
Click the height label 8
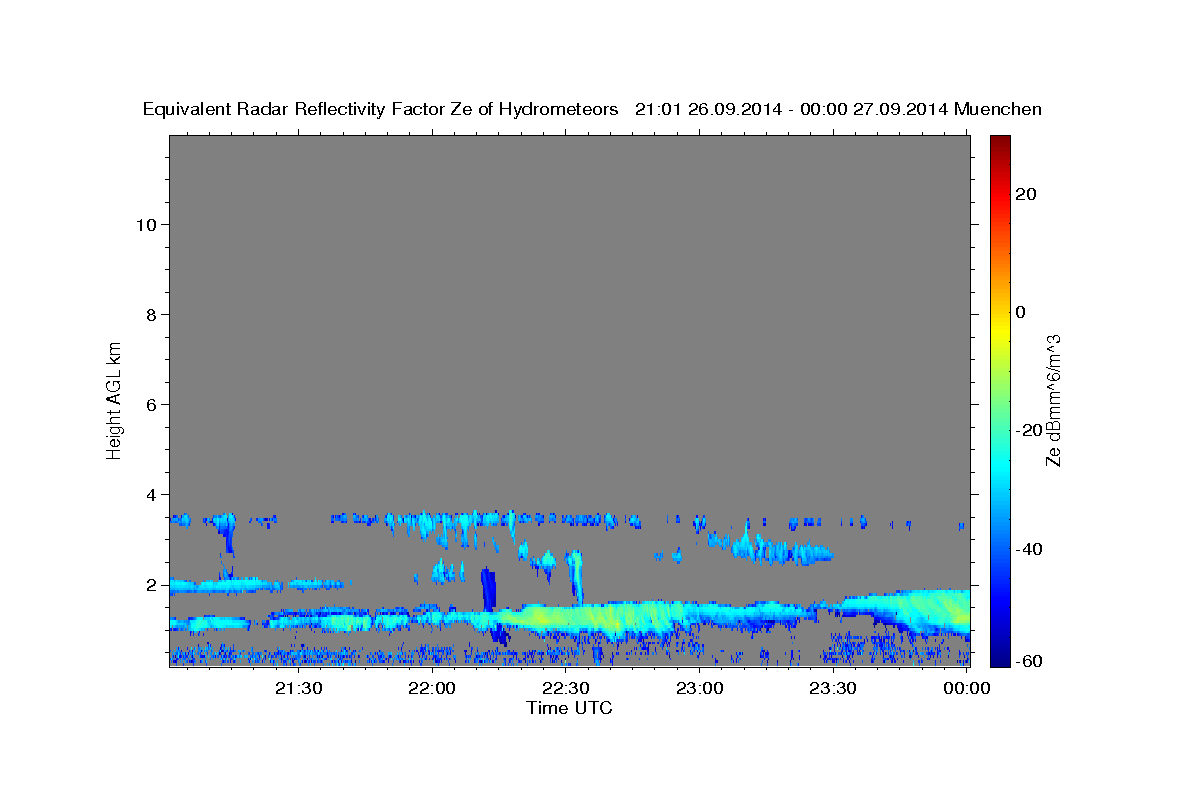pyautogui.click(x=151, y=315)
